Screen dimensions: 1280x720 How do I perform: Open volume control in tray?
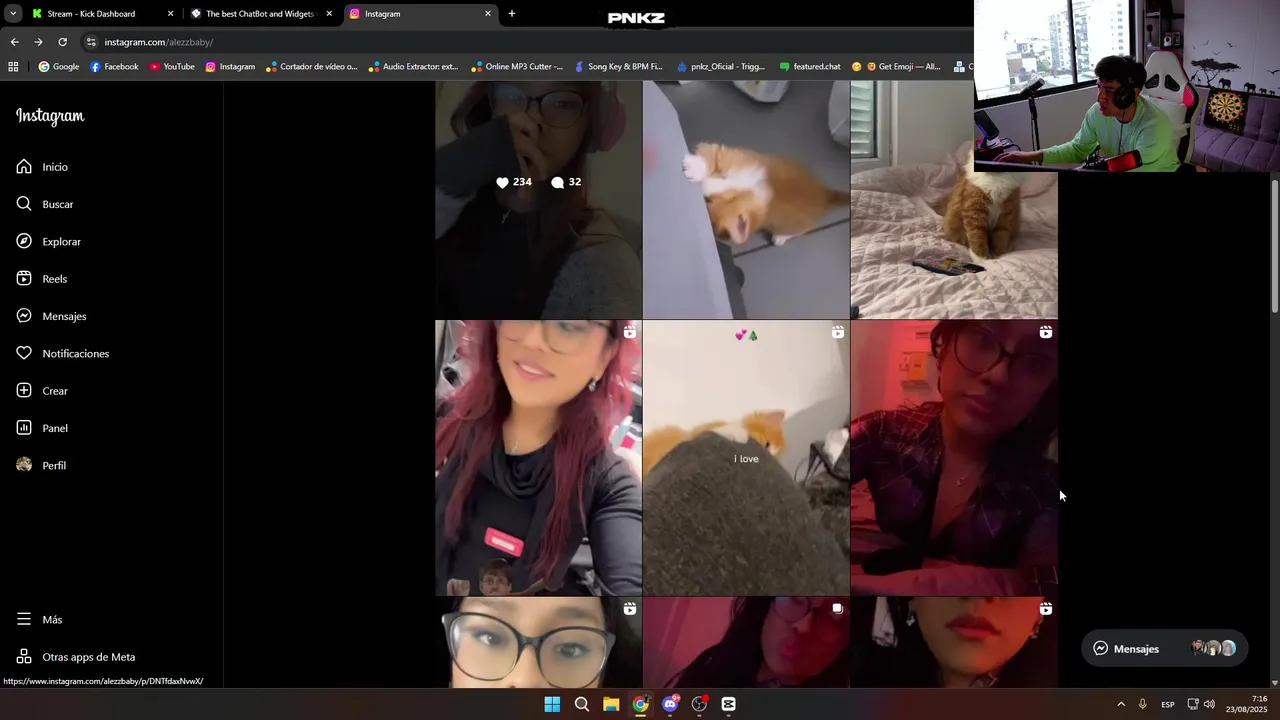[1209, 704]
